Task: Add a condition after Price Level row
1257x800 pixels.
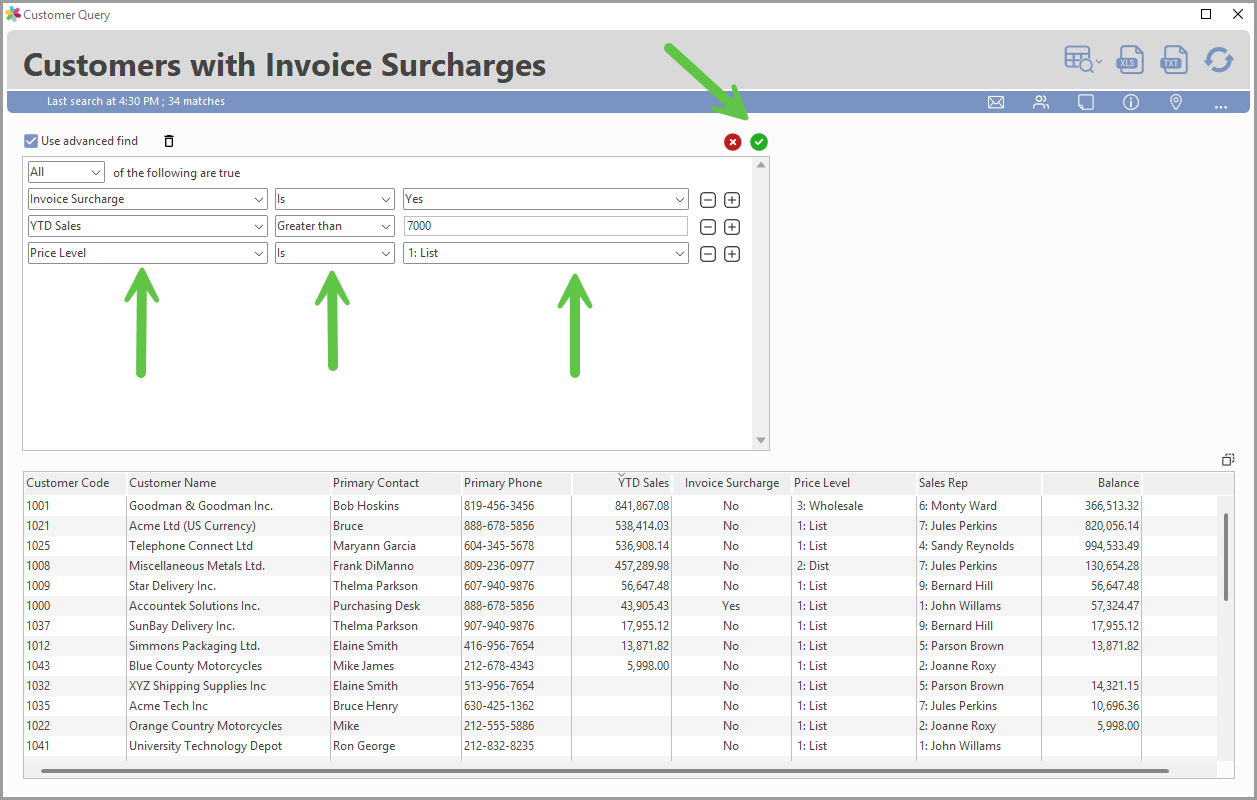Action: [x=732, y=254]
